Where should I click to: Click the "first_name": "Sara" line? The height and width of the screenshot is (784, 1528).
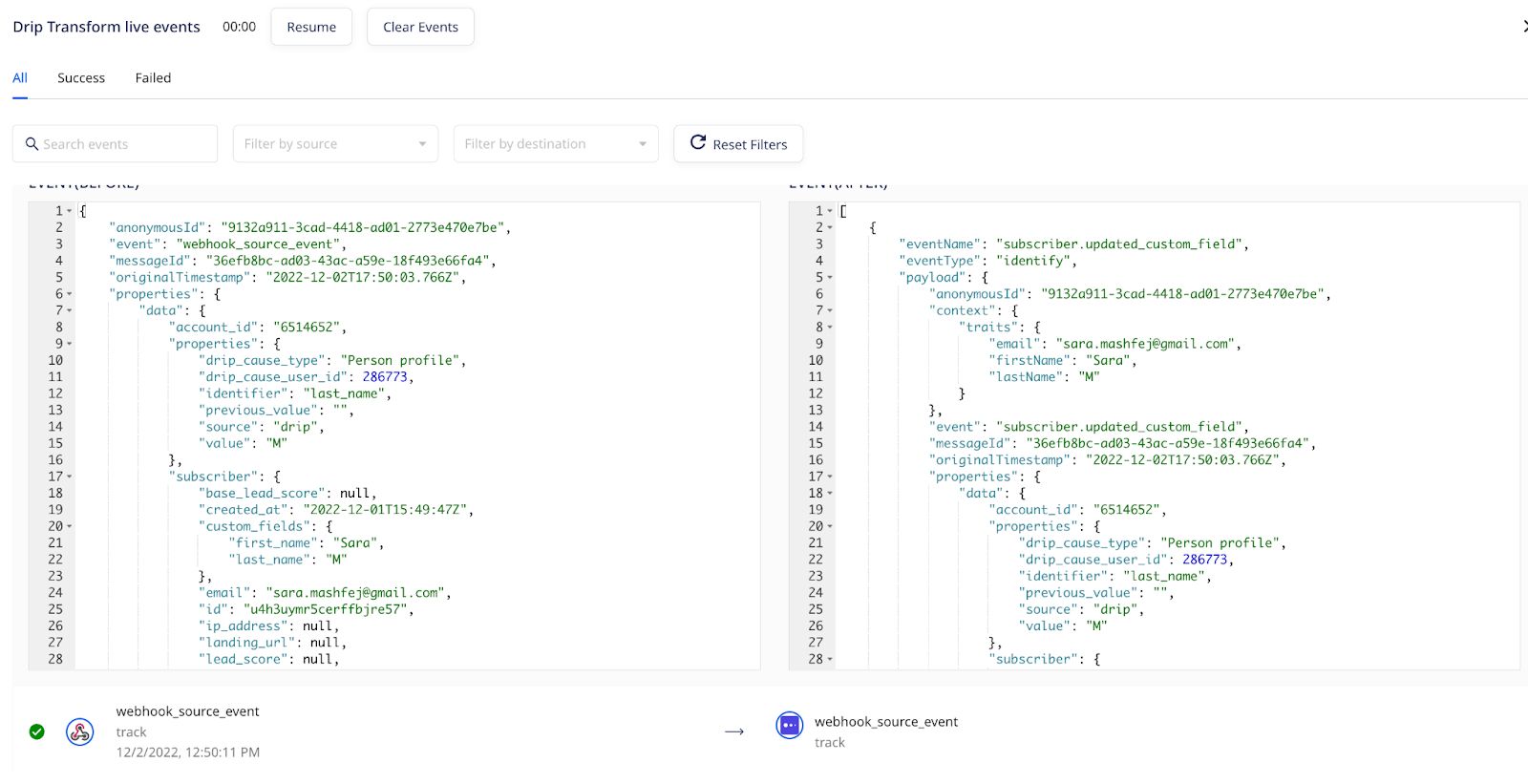[307, 543]
